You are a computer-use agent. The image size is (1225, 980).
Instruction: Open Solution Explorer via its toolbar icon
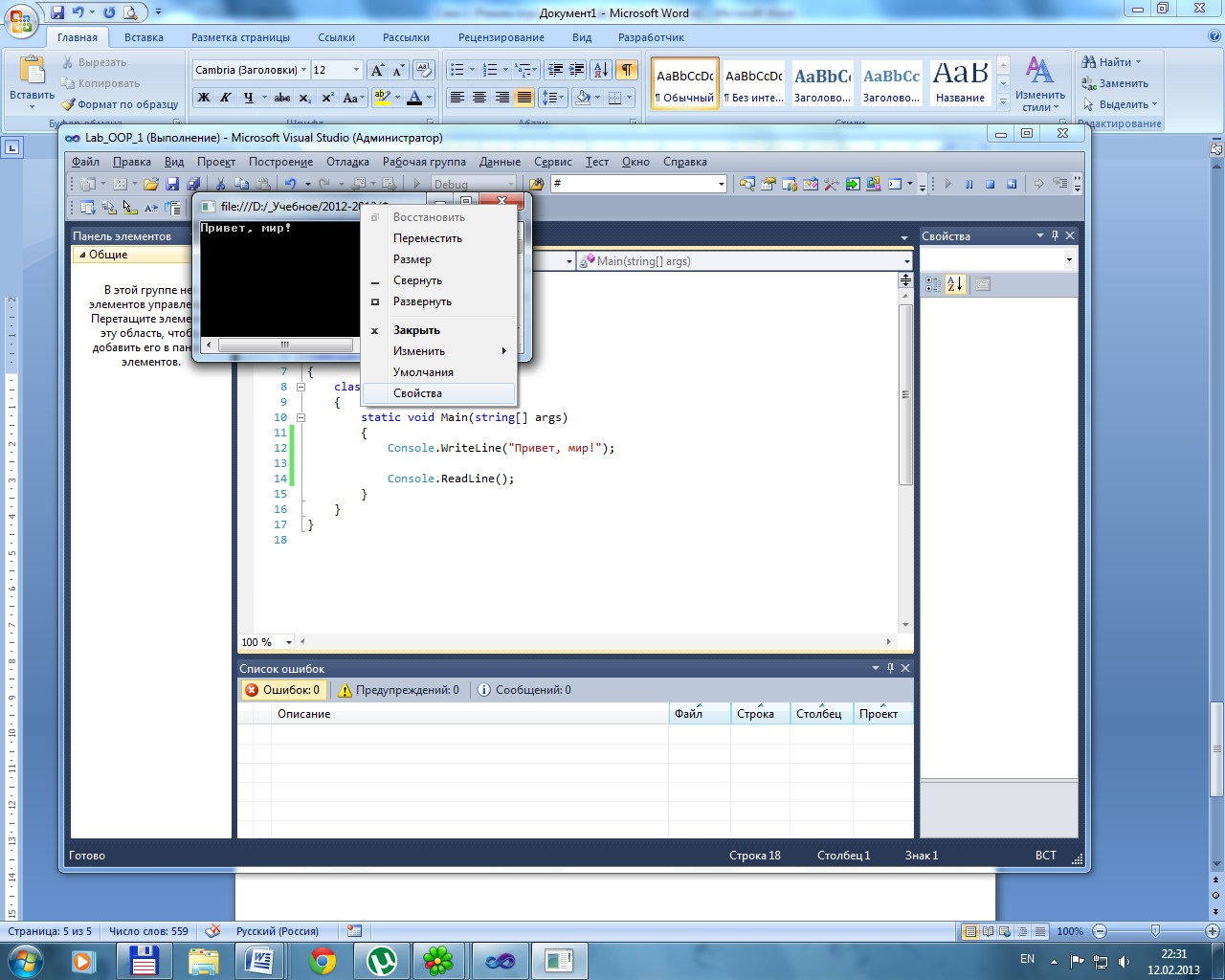pyautogui.click(x=746, y=184)
